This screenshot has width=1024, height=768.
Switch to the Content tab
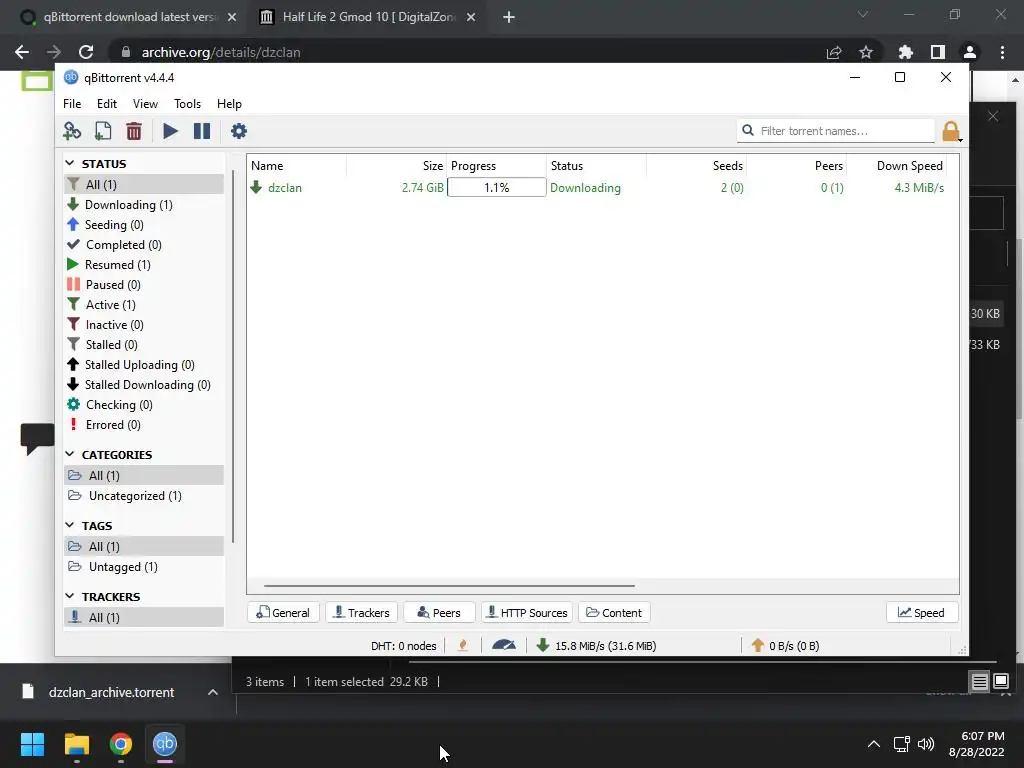point(614,613)
